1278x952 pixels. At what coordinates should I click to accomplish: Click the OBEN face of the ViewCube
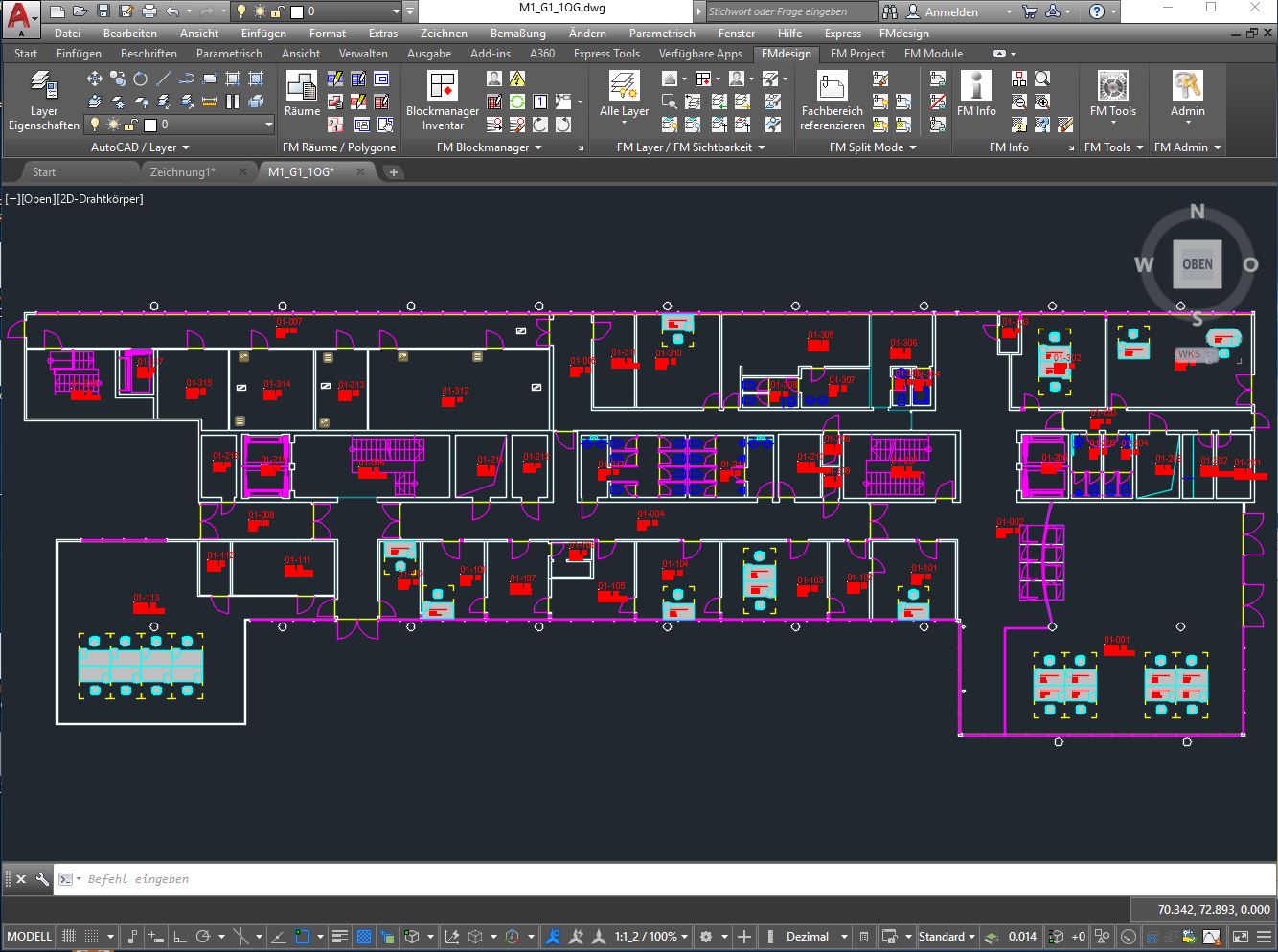tap(1197, 264)
